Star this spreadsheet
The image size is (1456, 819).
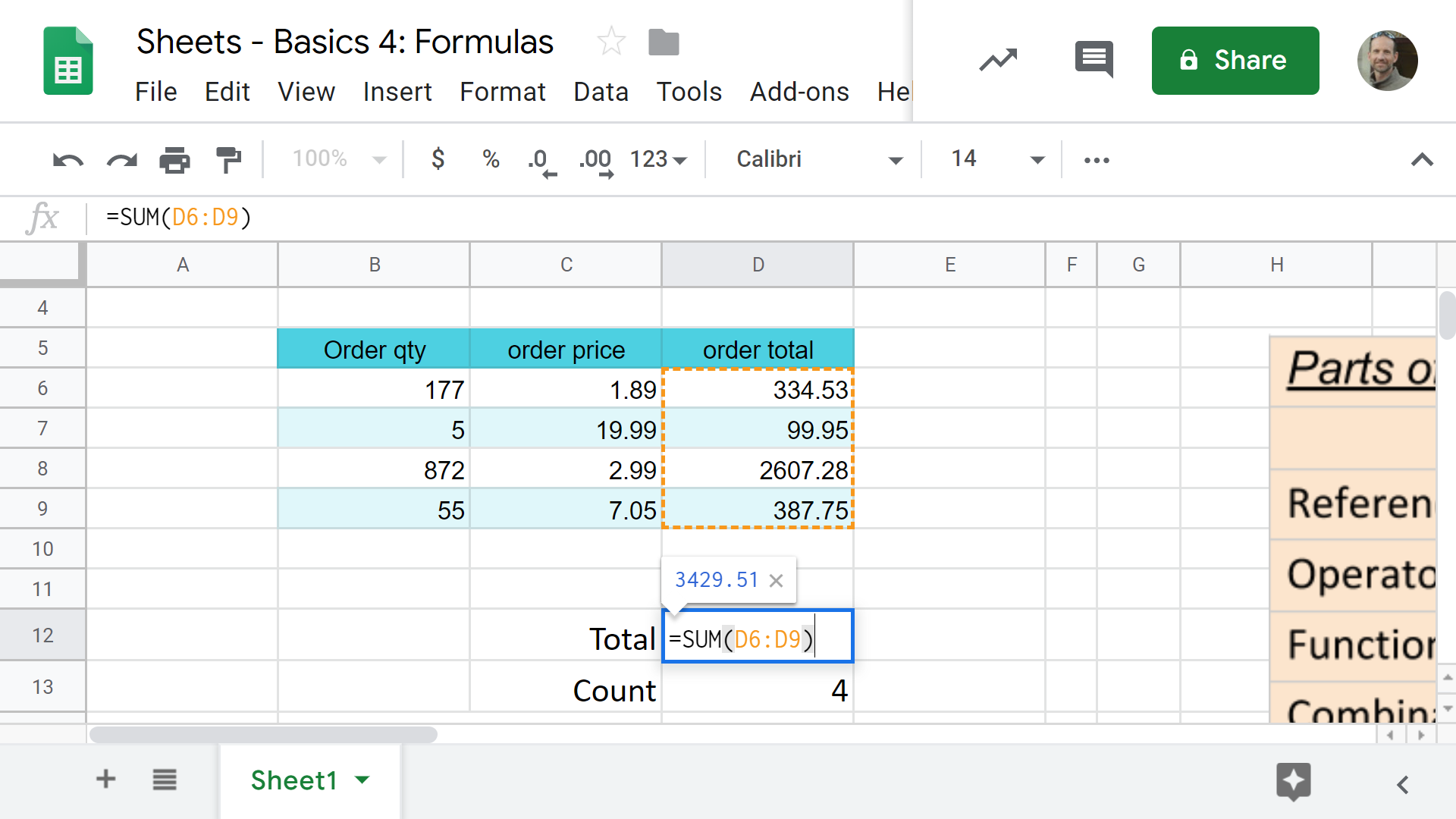point(610,42)
